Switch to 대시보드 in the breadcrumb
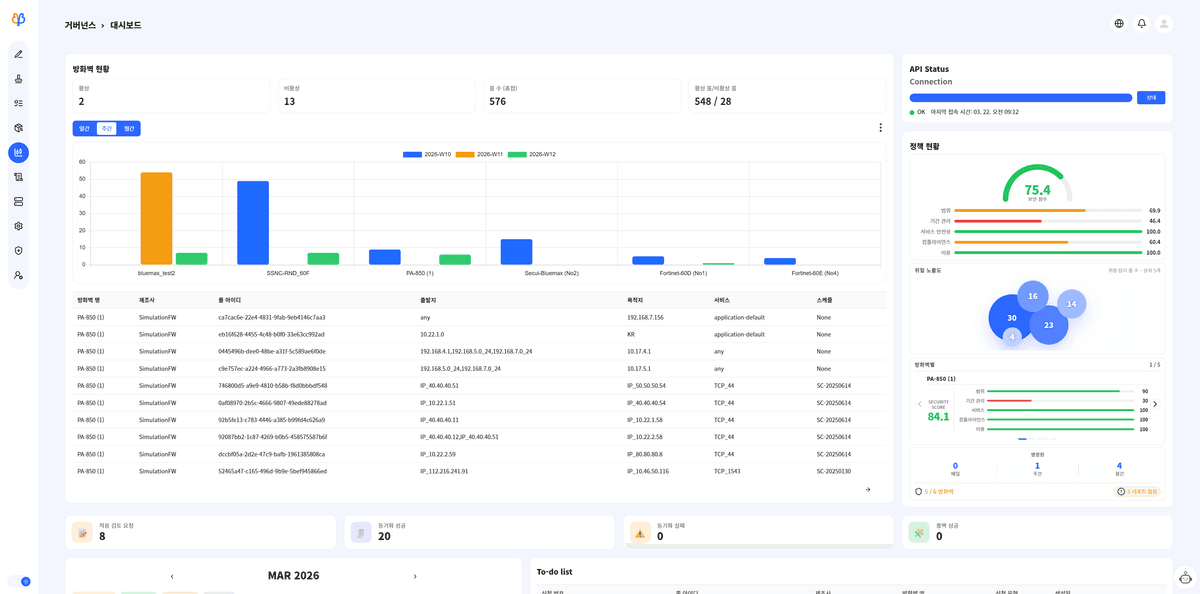 [x=124, y=26]
